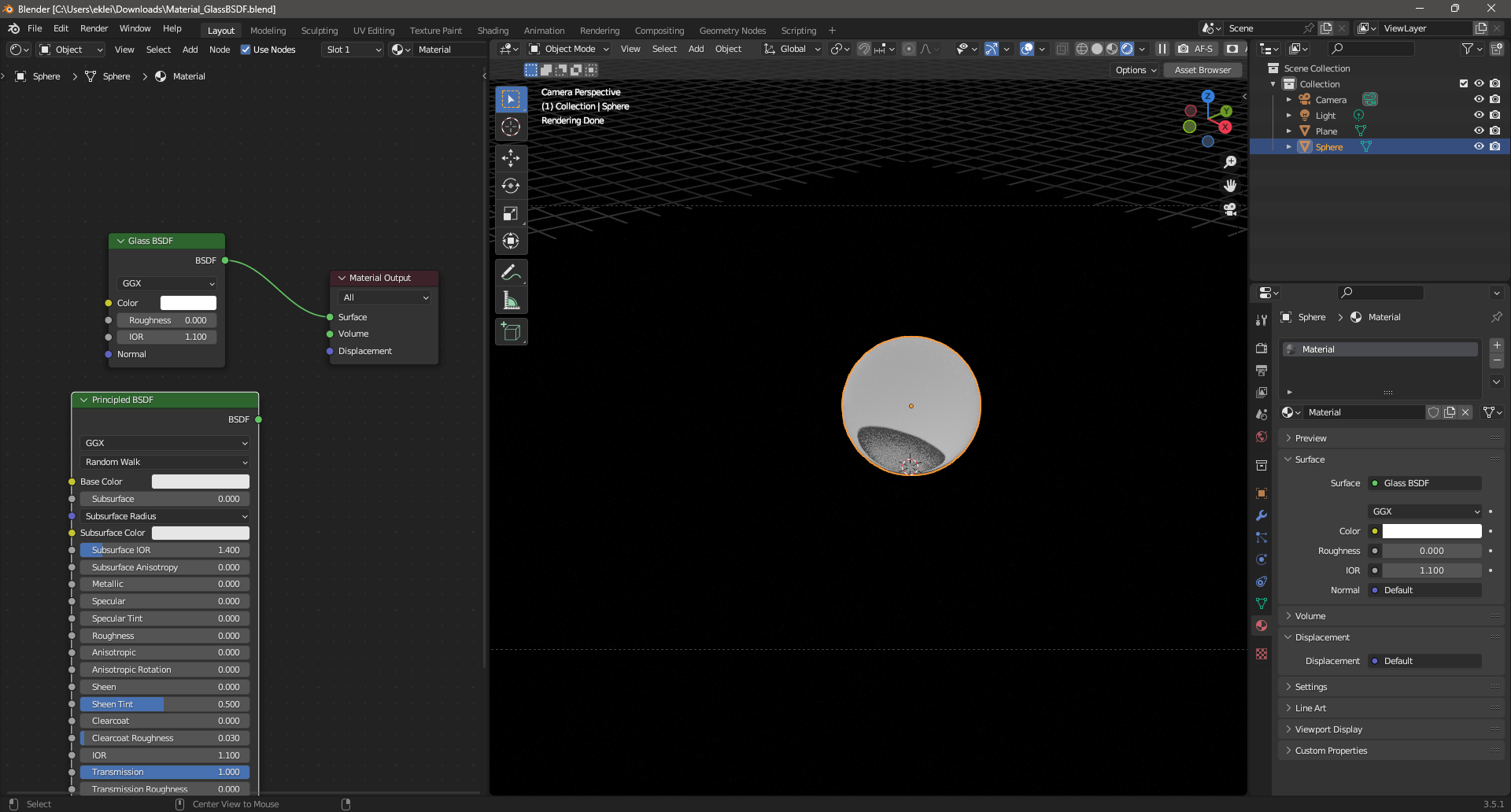The width and height of the screenshot is (1511, 812).
Task: Open the Render Properties camera tab
Action: [x=1261, y=348]
